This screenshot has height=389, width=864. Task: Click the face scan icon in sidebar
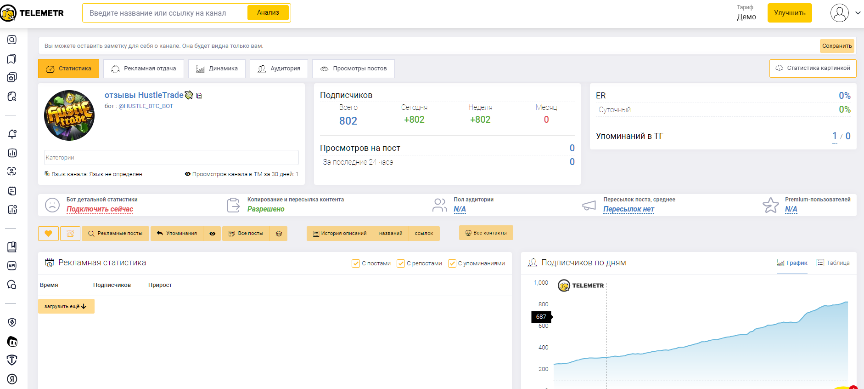(x=12, y=171)
